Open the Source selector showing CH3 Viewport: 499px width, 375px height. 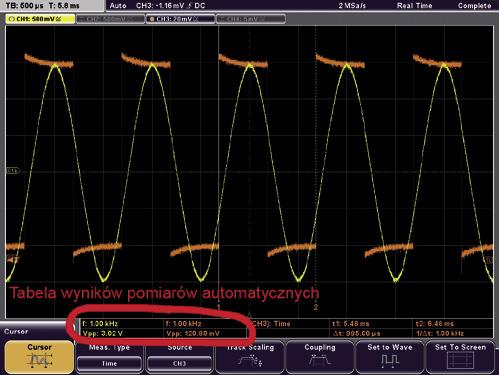tap(179, 363)
